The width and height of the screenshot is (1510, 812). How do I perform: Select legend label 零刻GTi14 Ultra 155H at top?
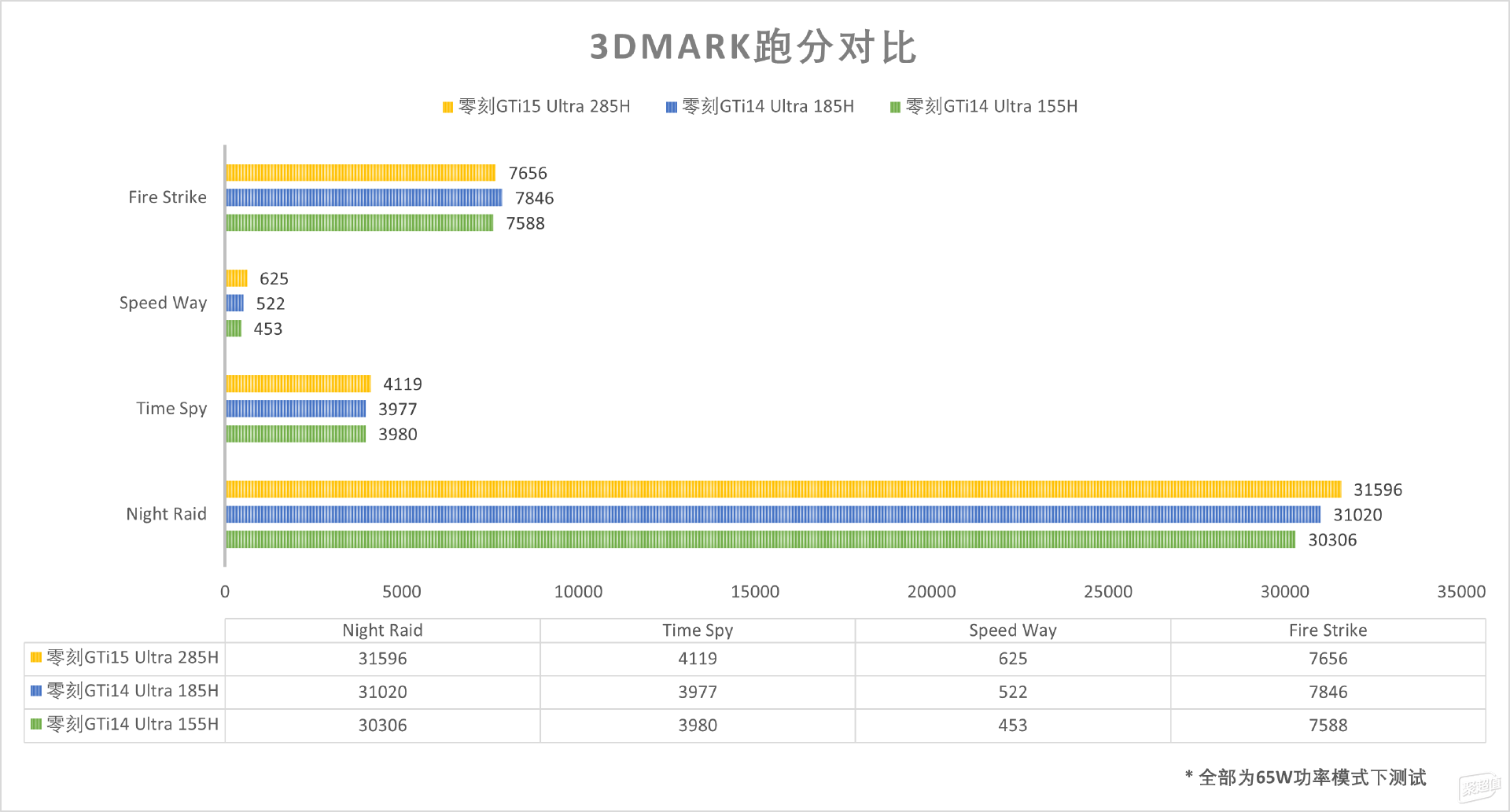pos(992,107)
